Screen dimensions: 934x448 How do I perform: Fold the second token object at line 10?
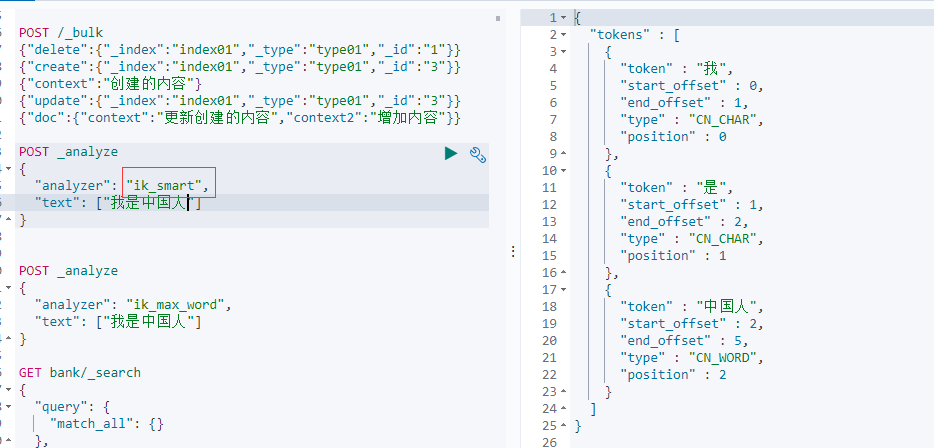click(x=563, y=170)
